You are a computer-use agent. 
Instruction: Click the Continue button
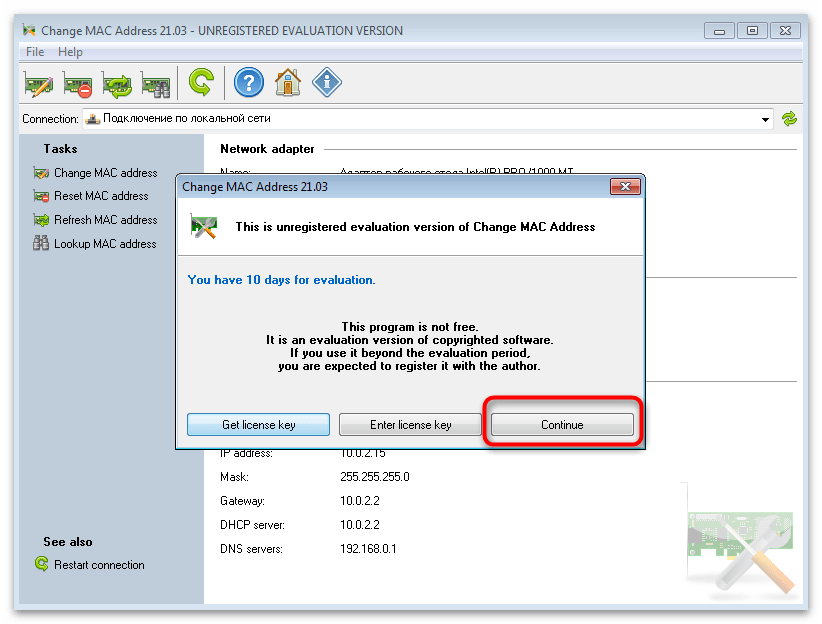point(562,425)
